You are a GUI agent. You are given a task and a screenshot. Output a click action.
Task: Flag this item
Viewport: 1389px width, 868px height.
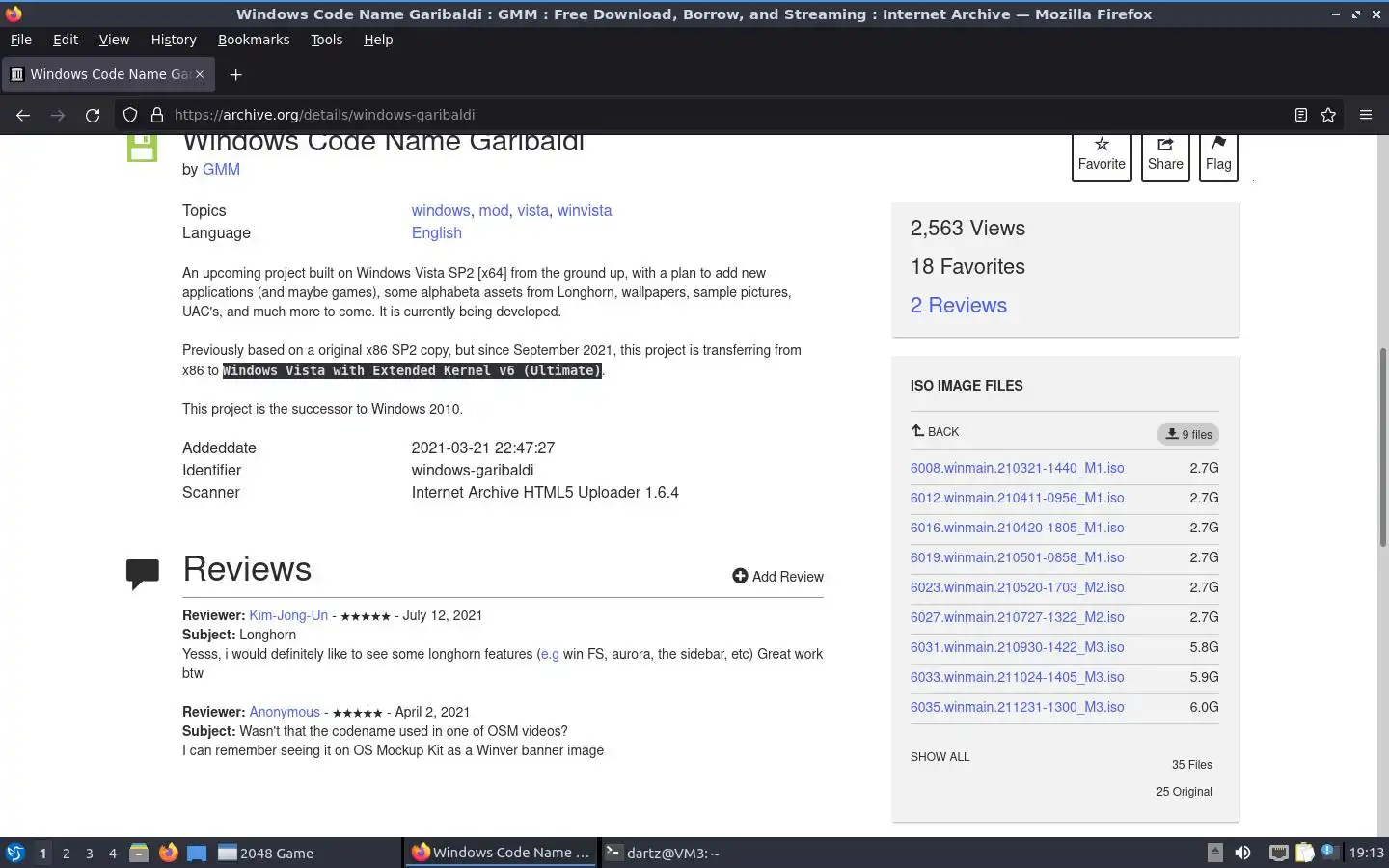pos(1218,155)
